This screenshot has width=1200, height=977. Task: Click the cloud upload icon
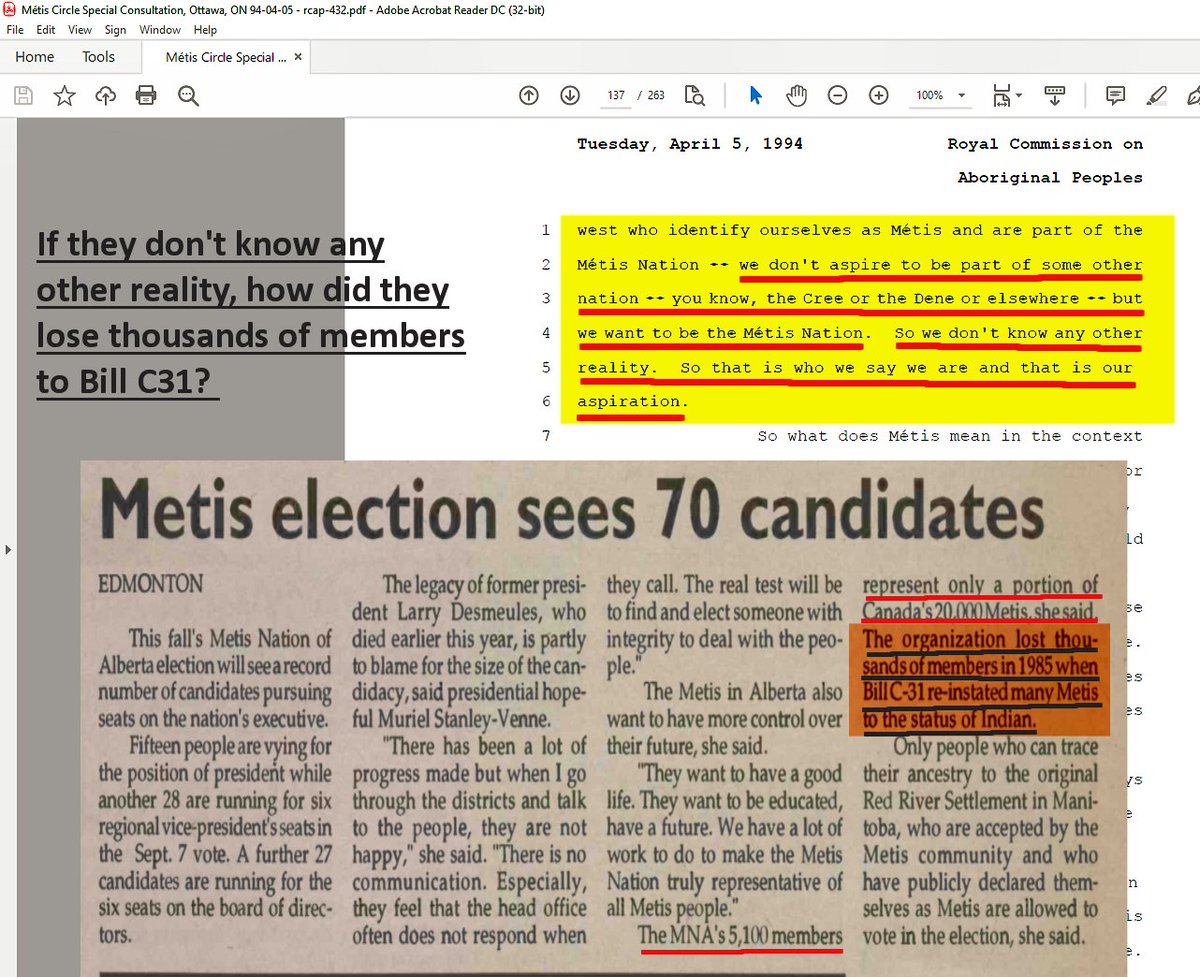pyautogui.click(x=105, y=96)
